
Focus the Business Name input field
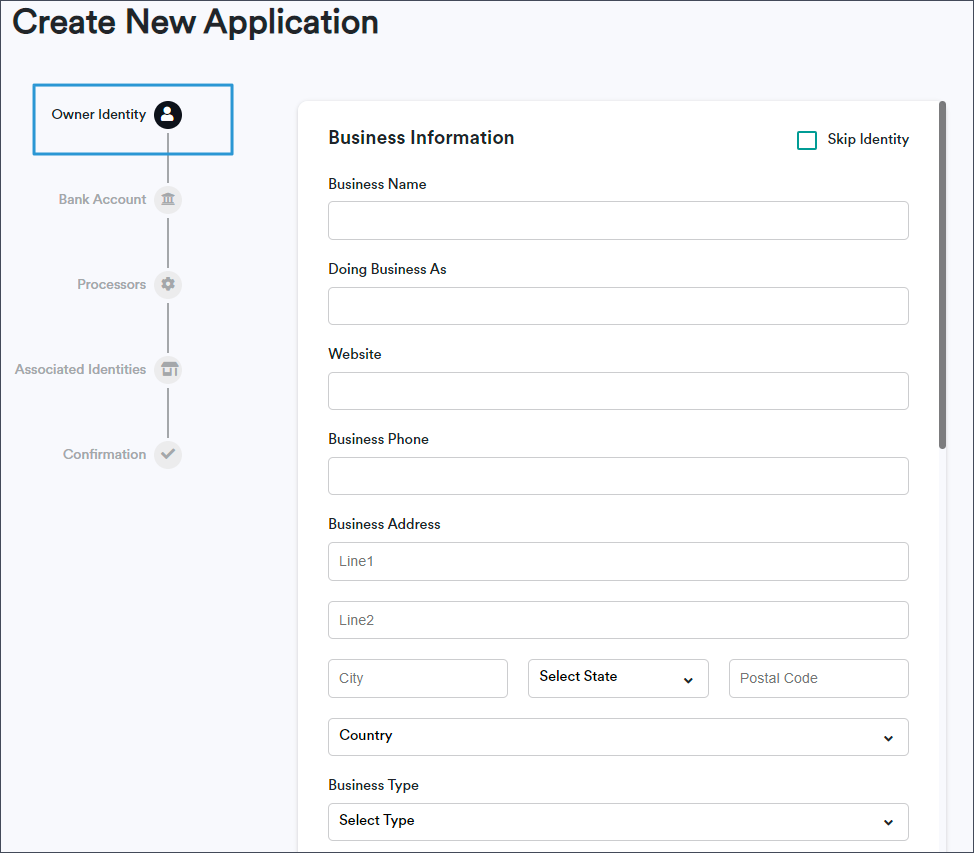point(618,221)
